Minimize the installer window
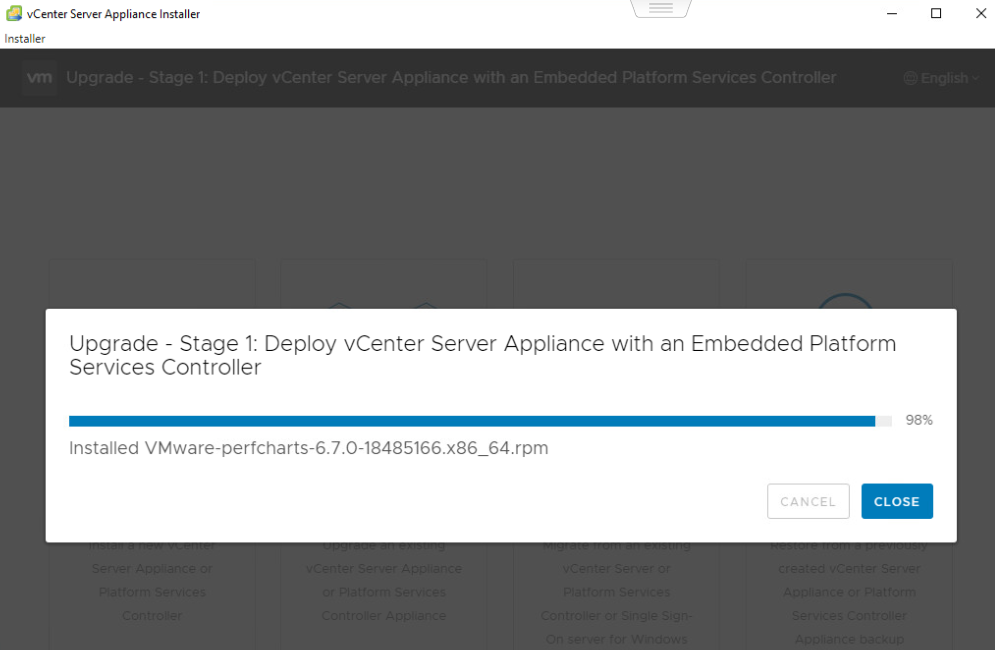 (x=892, y=13)
